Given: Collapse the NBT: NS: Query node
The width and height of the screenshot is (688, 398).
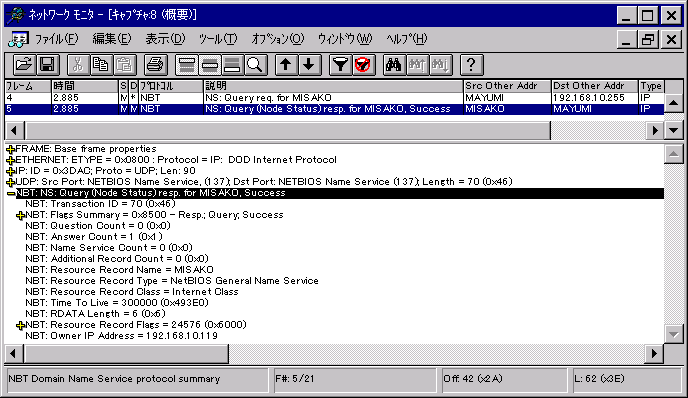Looking at the screenshot, I should 11,194.
